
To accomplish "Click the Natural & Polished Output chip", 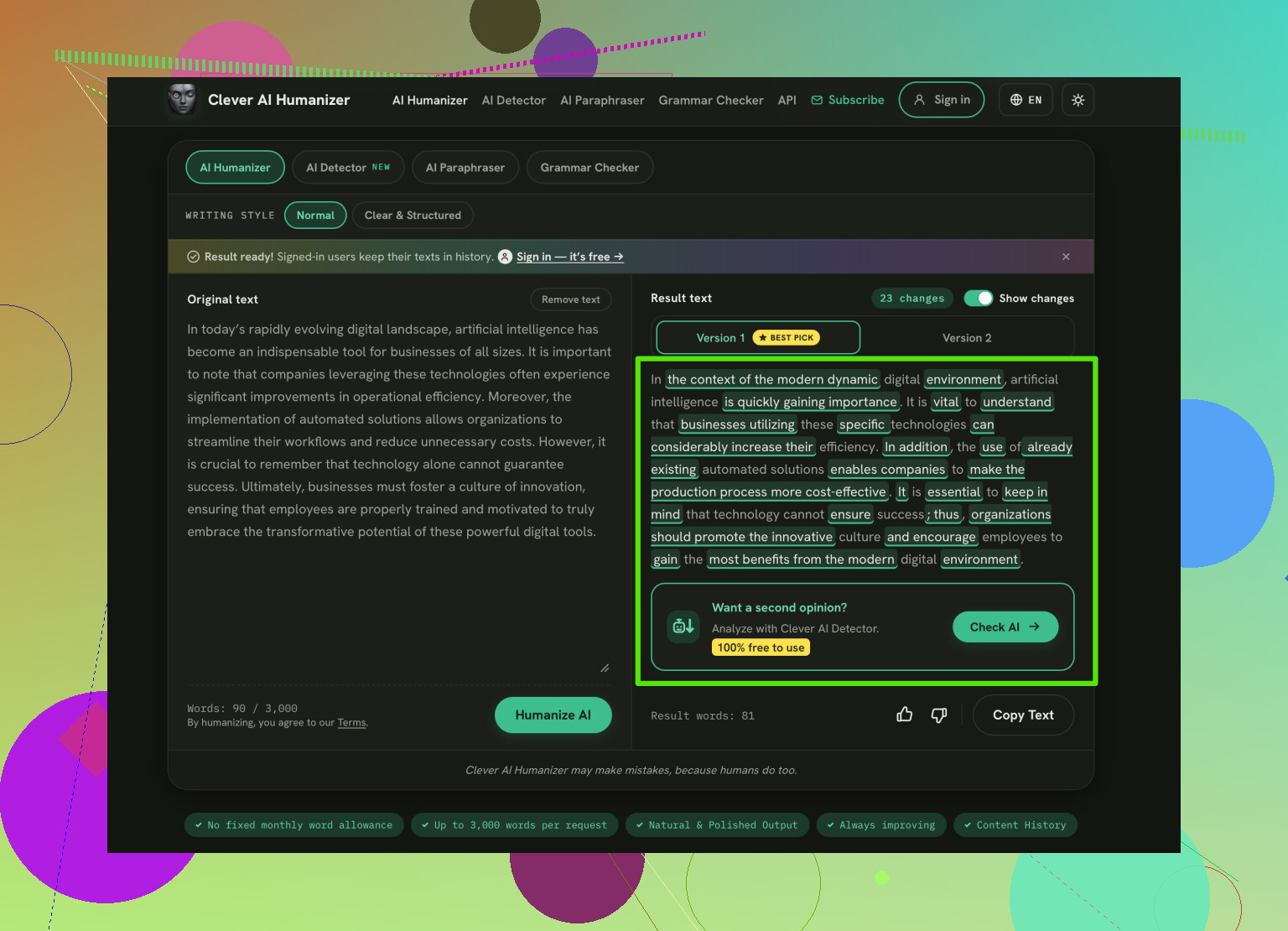I will tap(717, 825).
